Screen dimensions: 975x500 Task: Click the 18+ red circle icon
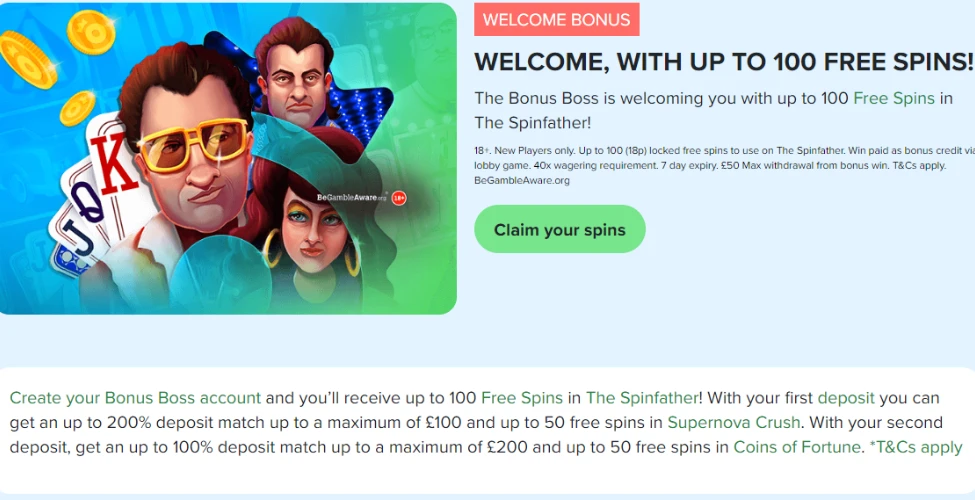coord(399,198)
